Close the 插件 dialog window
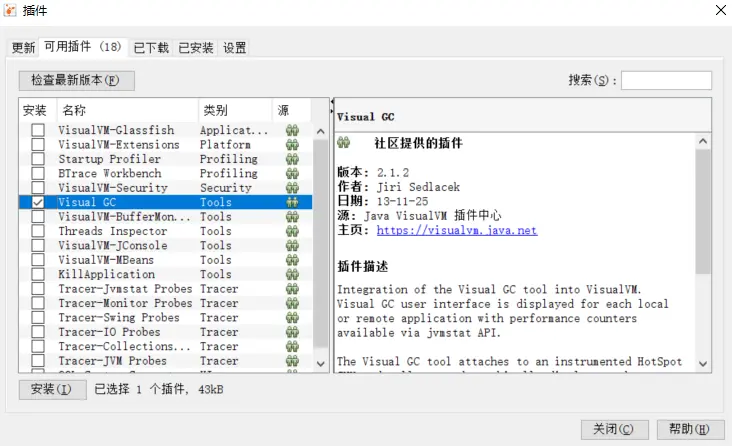This screenshot has width=732, height=446. coord(721,10)
